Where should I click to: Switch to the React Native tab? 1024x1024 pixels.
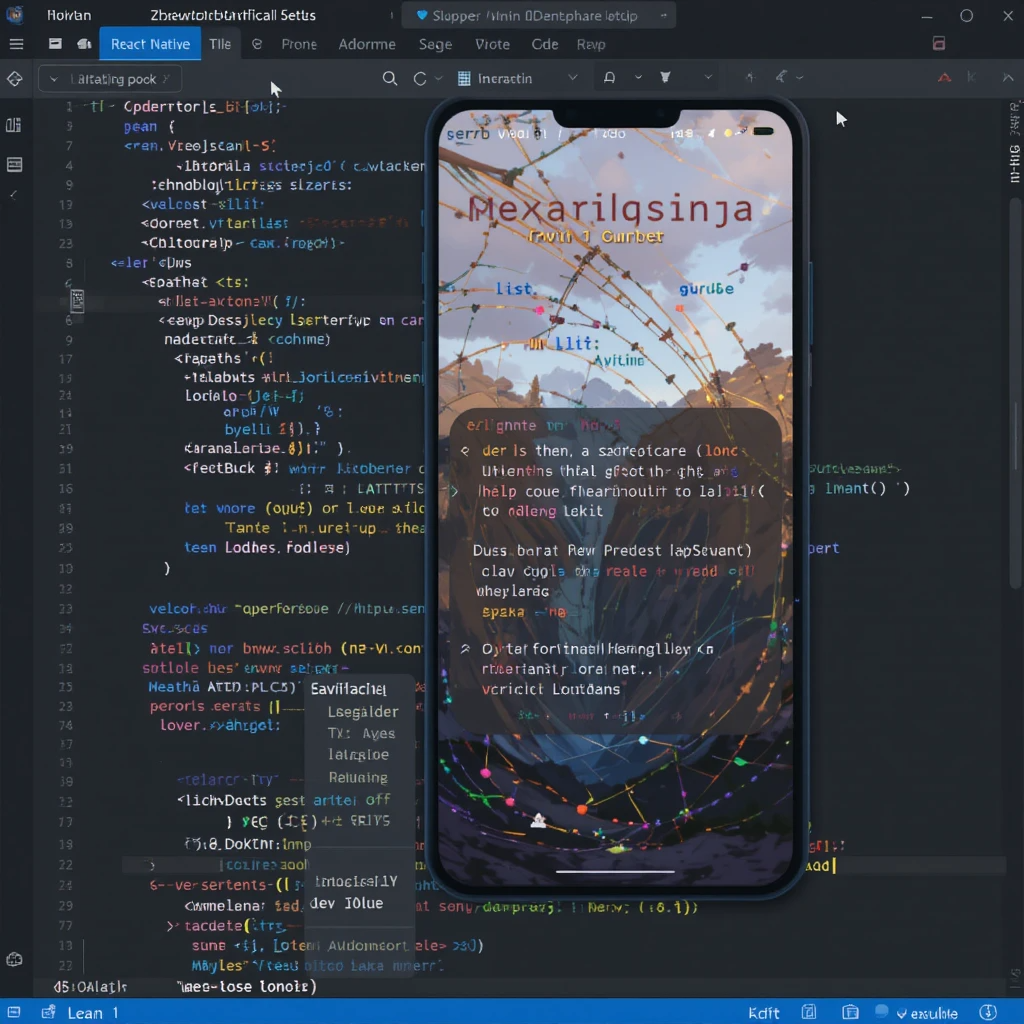(150, 44)
